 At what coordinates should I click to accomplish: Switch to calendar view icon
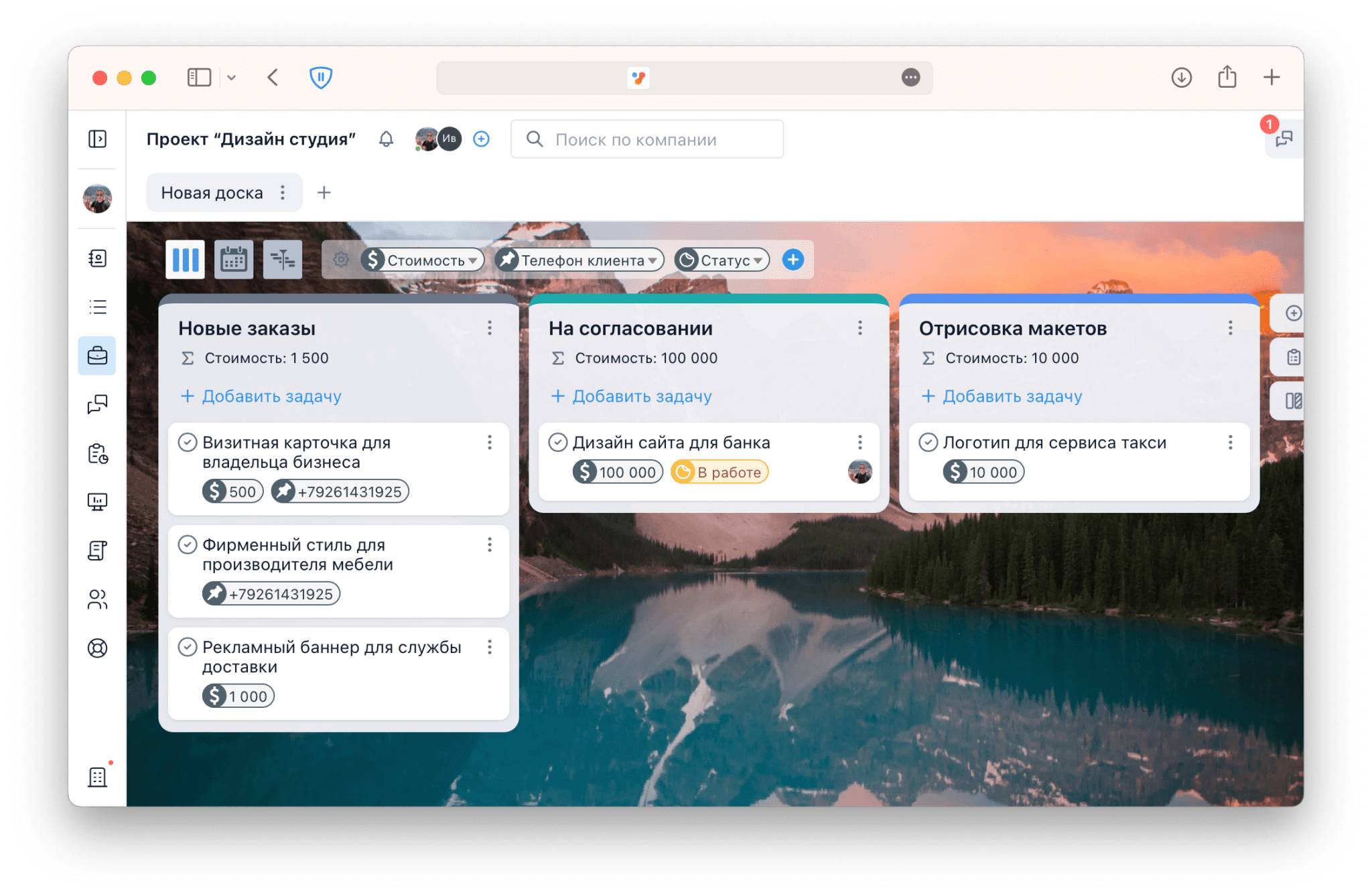(x=234, y=260)
